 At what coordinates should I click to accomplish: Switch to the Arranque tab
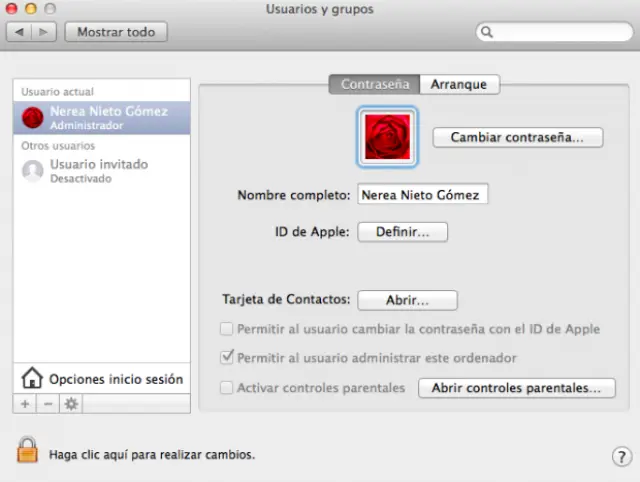pyautogui.click(x=459, y=85)
